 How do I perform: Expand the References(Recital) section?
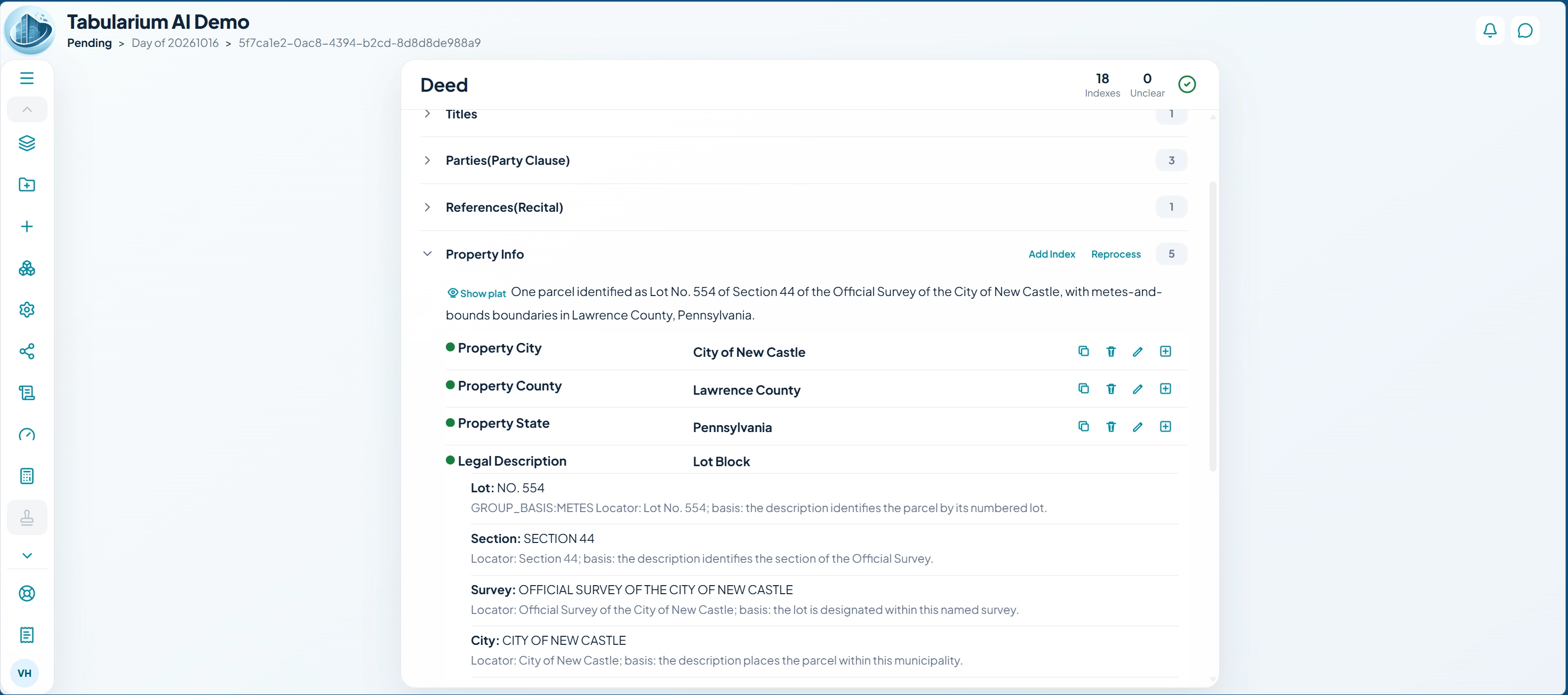[x=427, y=207]
